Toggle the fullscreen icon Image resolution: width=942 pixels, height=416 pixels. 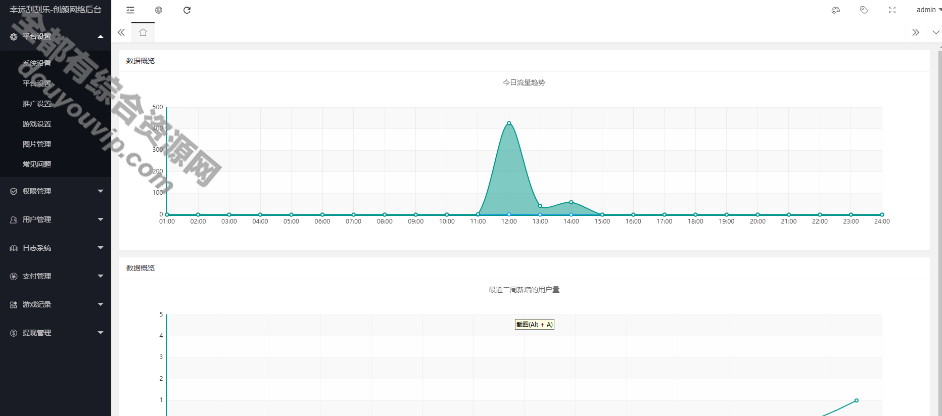(x=892, y=10)
